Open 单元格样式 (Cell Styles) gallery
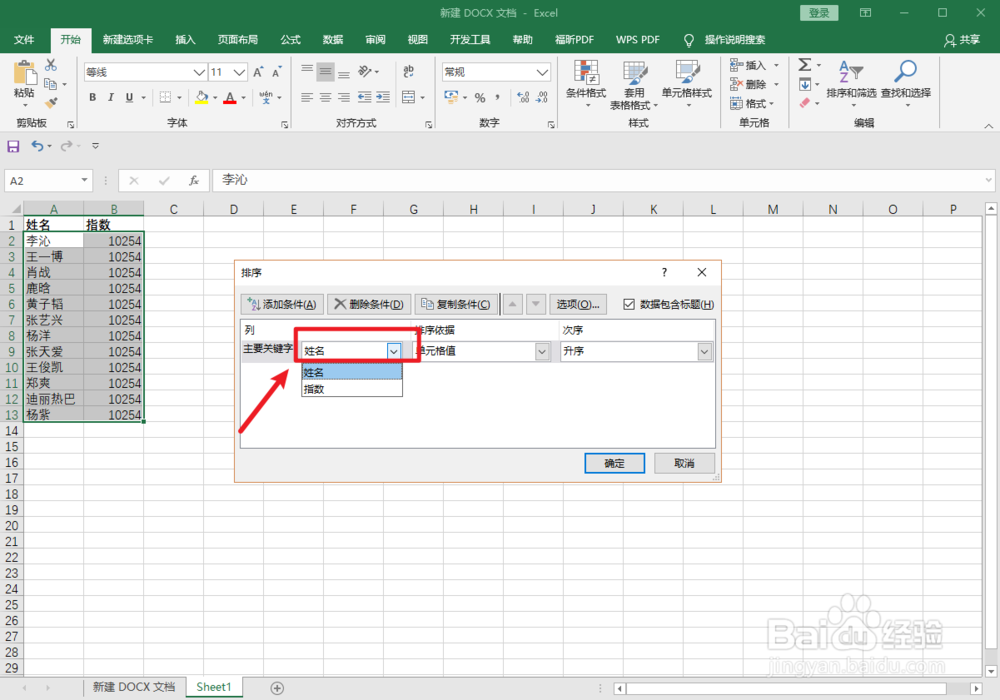 [x=686, y=85]
